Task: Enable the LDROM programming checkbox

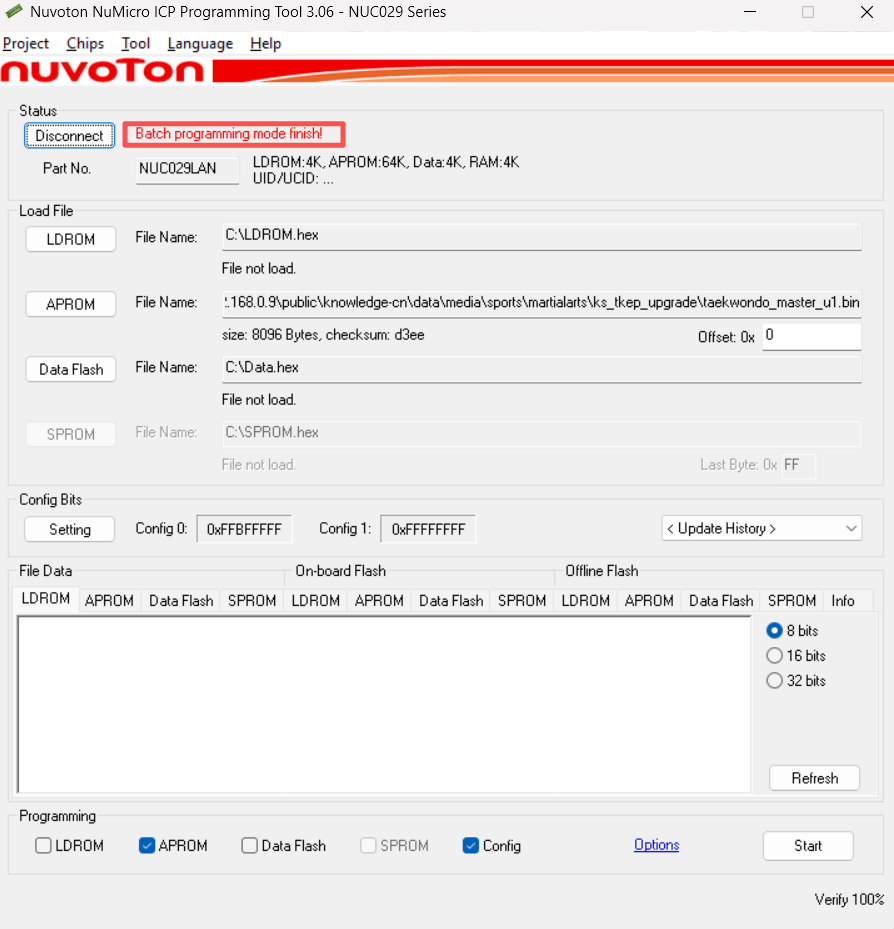Action: 44,846
